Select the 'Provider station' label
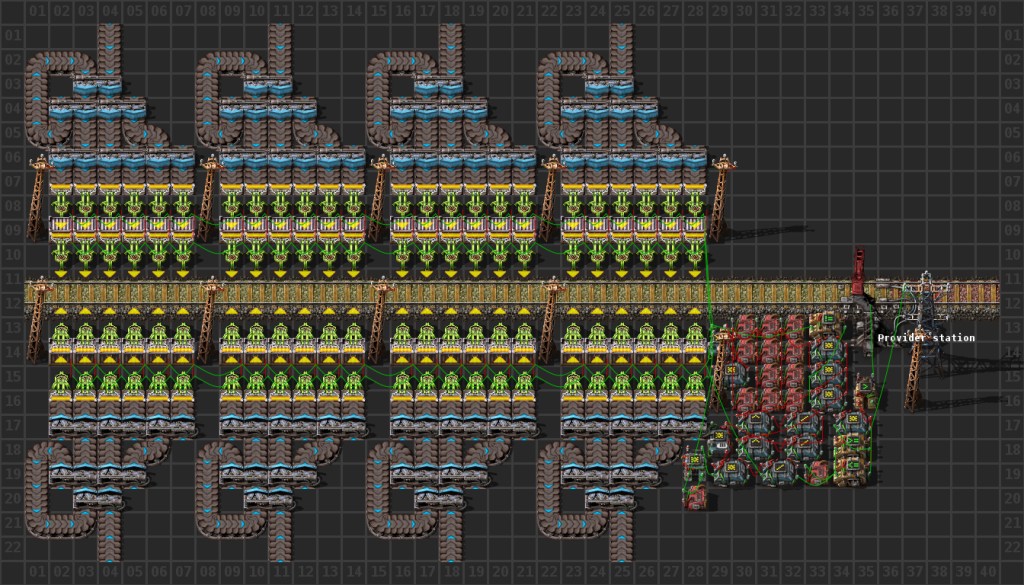 (x=926, y=338)
